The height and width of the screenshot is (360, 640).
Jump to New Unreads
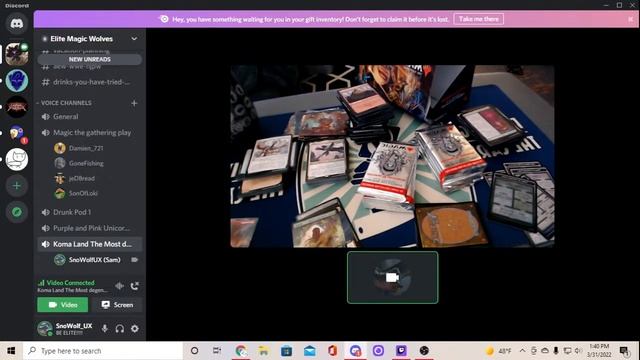90,59
